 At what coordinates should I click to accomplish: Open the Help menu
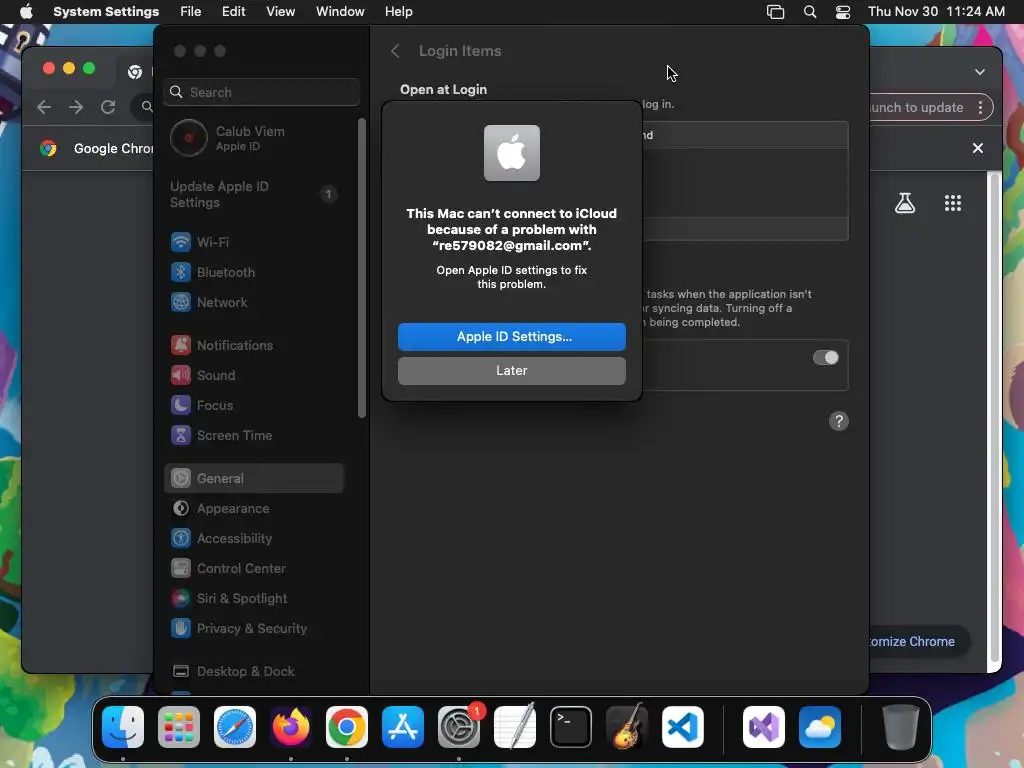click(x=398, y=11)
